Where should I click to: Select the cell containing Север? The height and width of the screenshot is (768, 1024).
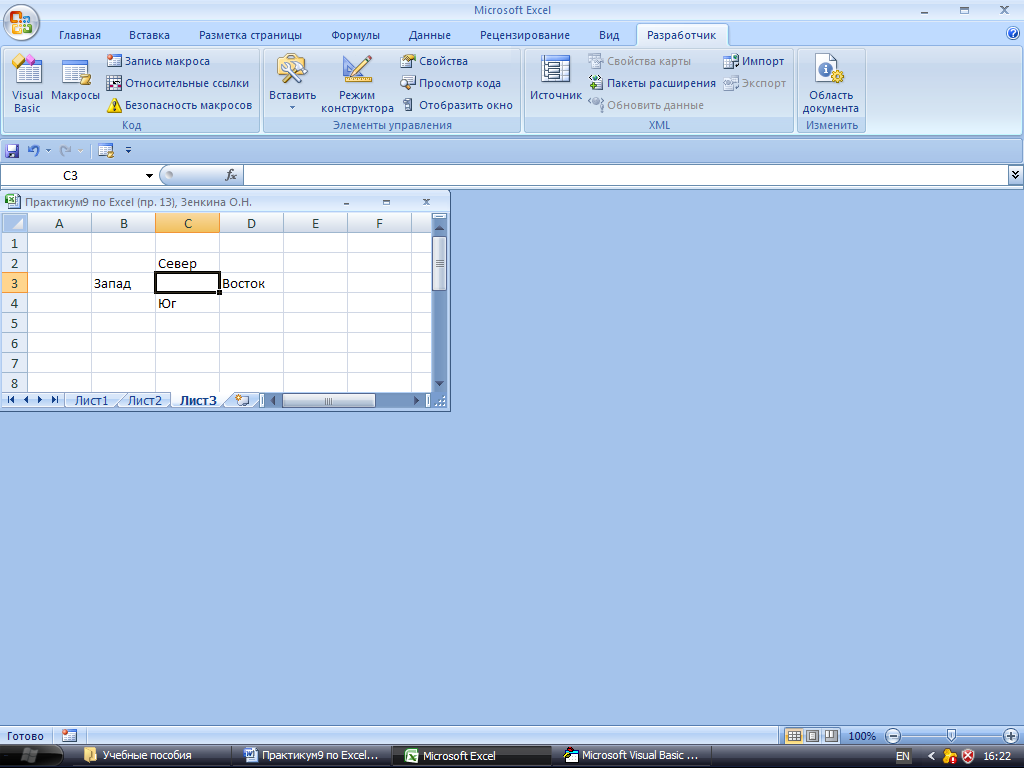(x=187, y=263)
